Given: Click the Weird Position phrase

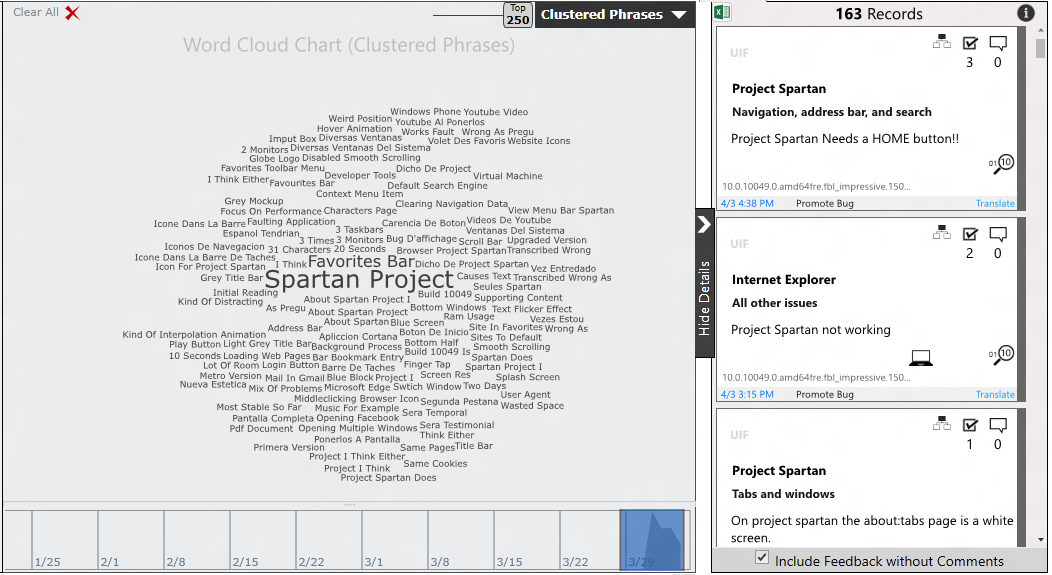Looking at the screenshot, I should 360,119.
